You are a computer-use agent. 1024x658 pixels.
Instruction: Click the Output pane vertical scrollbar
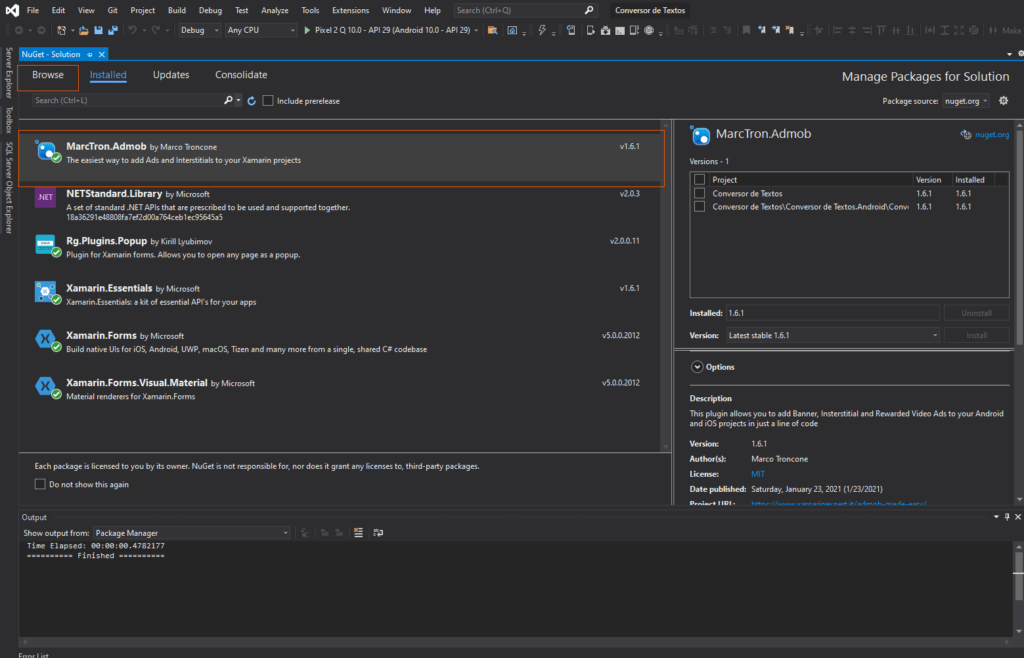[1018, 588]
